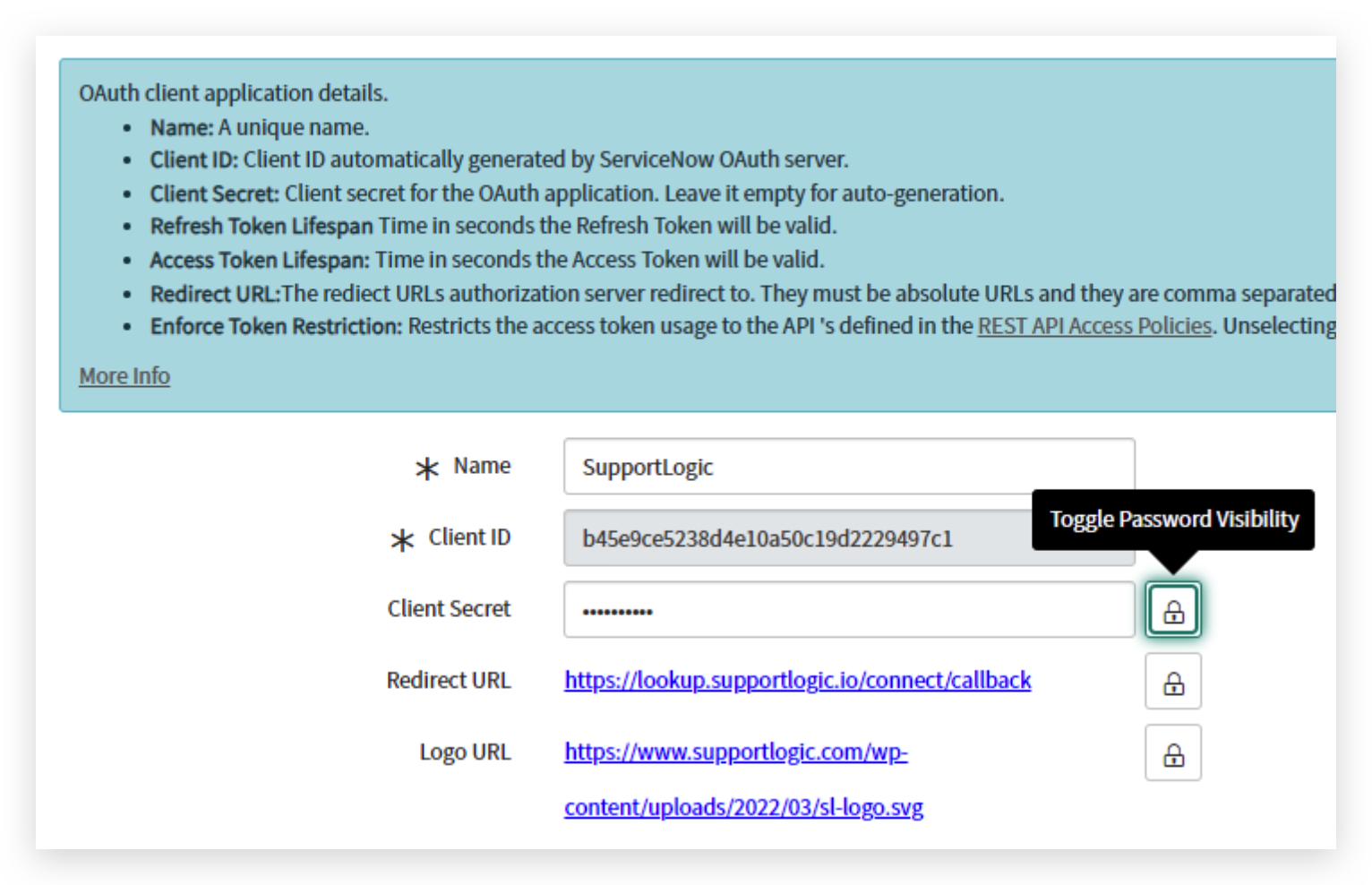Open the lookup.supportlogic.io callback link
The image size is (1372, 885).
(798, 681)
